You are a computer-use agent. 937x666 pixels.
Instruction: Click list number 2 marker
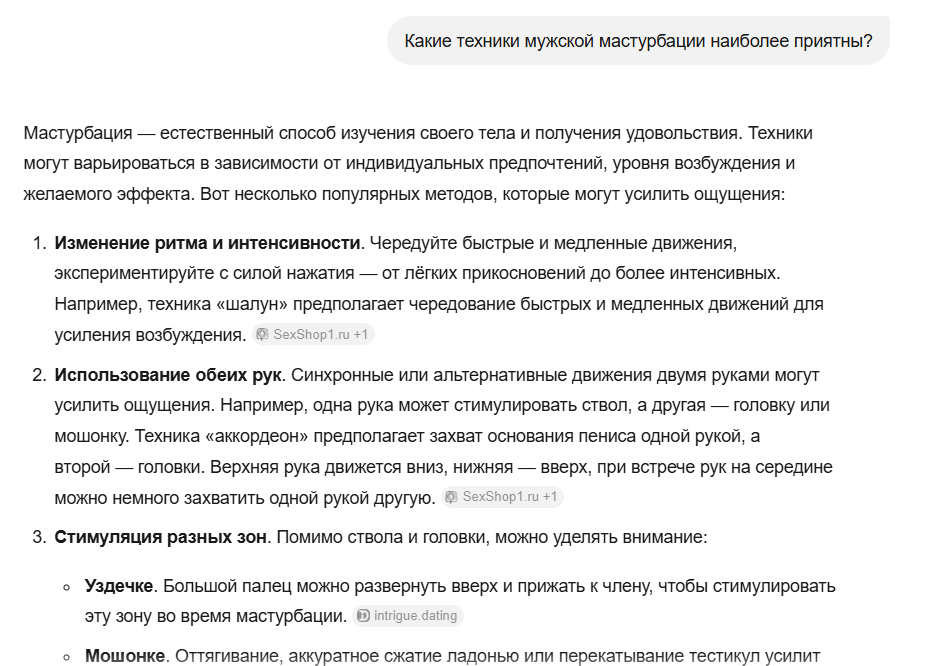tap(39, 375)
